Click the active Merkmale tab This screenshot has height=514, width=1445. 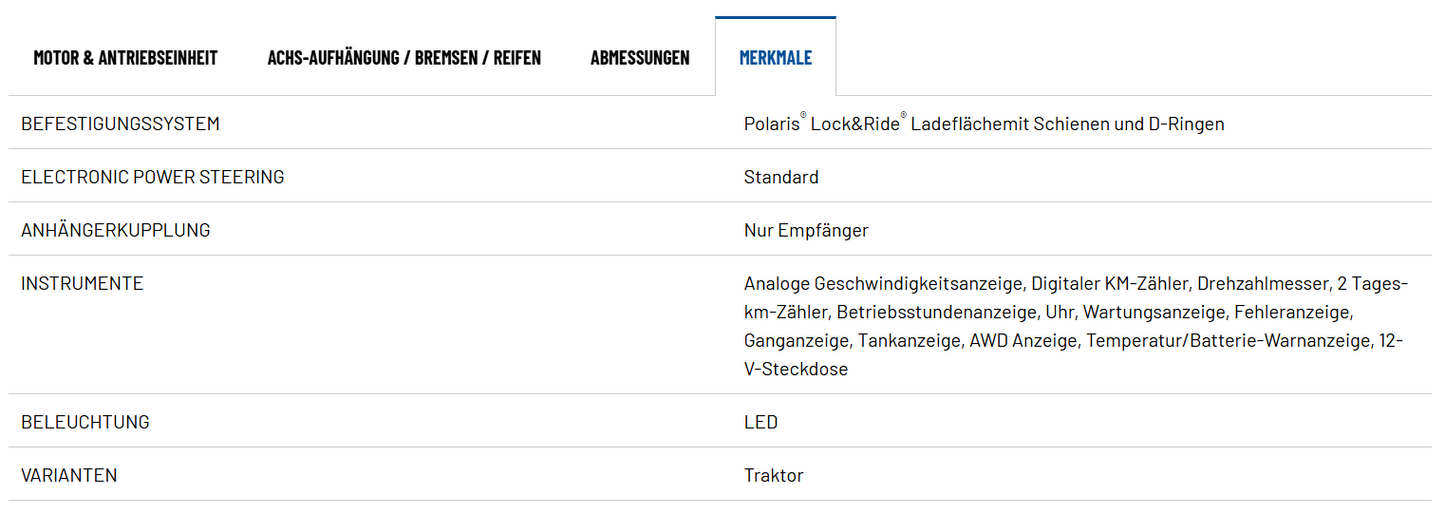coord(775,57)
